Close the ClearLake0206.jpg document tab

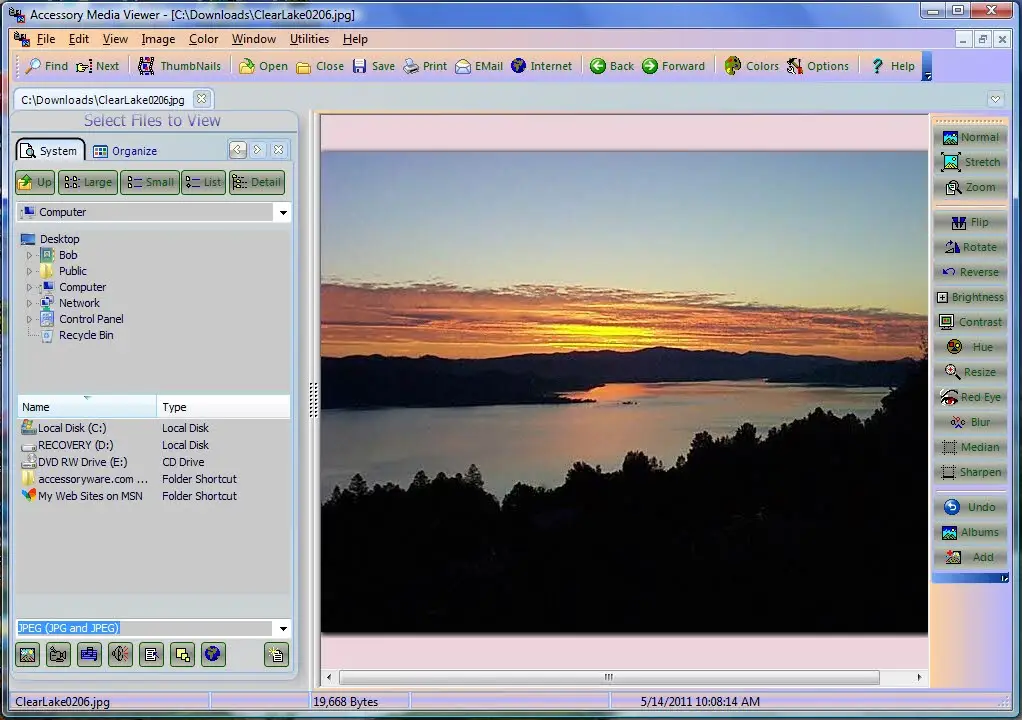[202, 99]
